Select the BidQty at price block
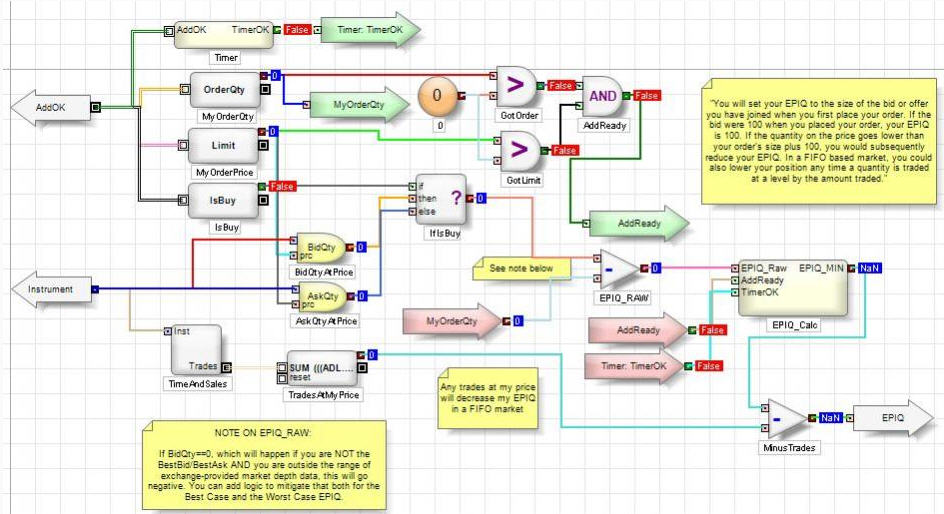This screenshot has width=944, height=514. point(322,246)
